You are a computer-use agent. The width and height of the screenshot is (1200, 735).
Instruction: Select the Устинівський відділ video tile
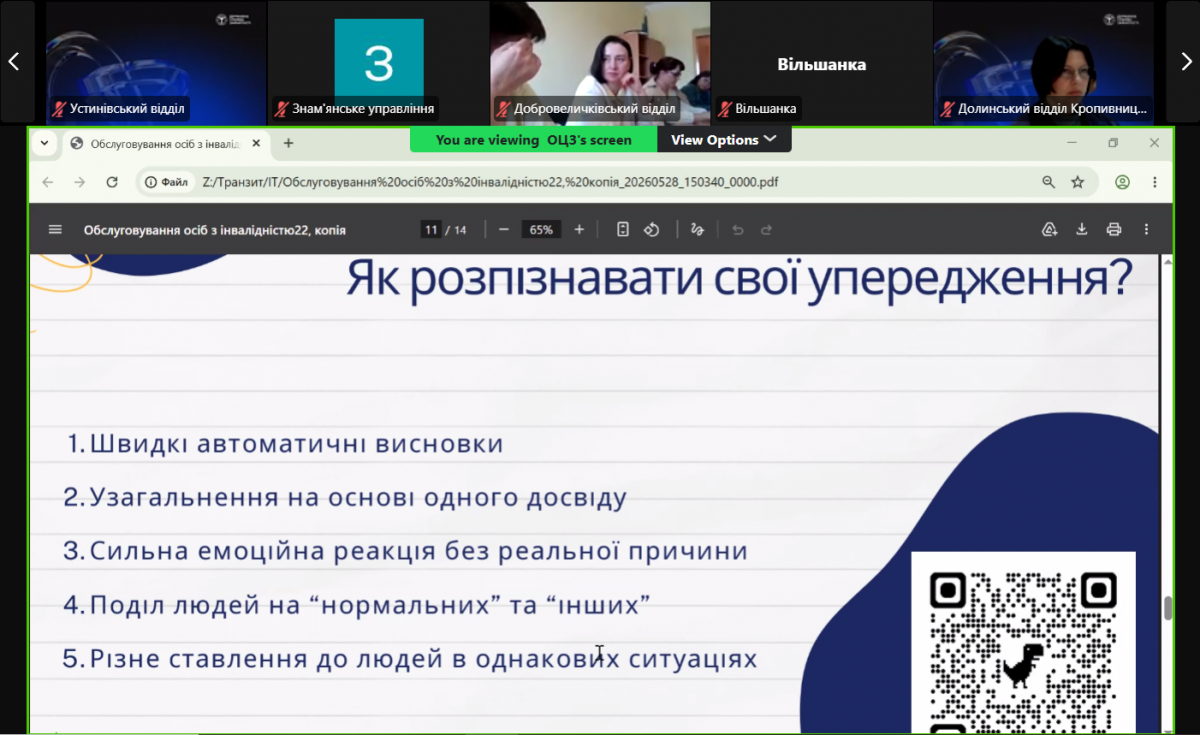[x=156, y=61]
